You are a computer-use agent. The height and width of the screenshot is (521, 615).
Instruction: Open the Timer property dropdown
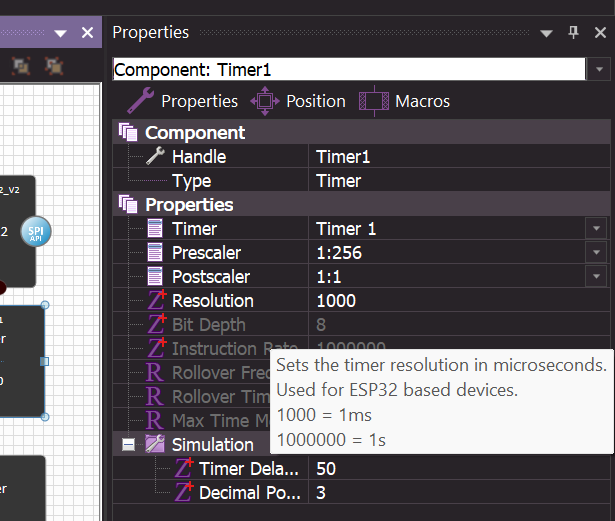click(596, 229)
